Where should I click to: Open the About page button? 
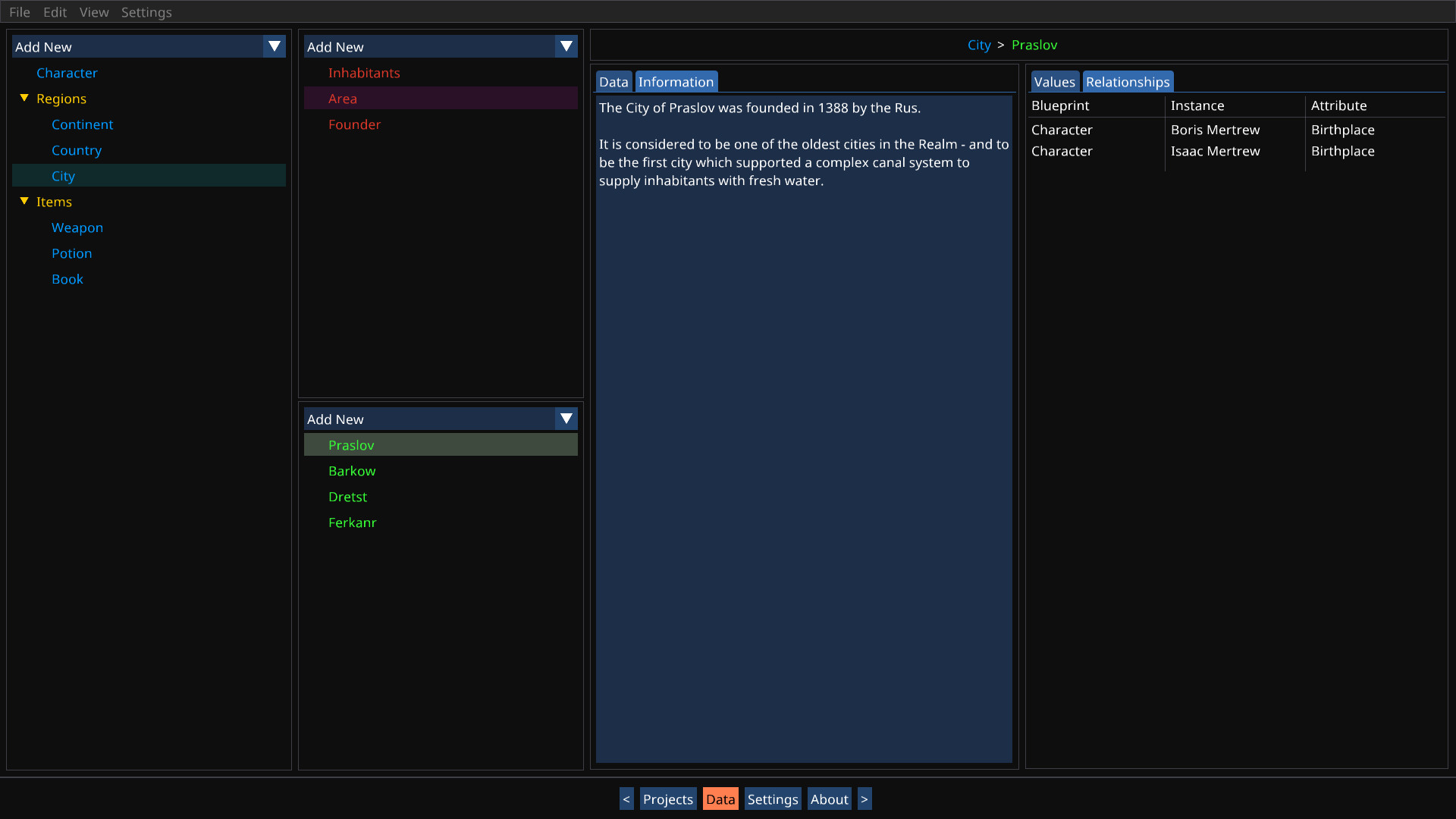pos(829,799)
